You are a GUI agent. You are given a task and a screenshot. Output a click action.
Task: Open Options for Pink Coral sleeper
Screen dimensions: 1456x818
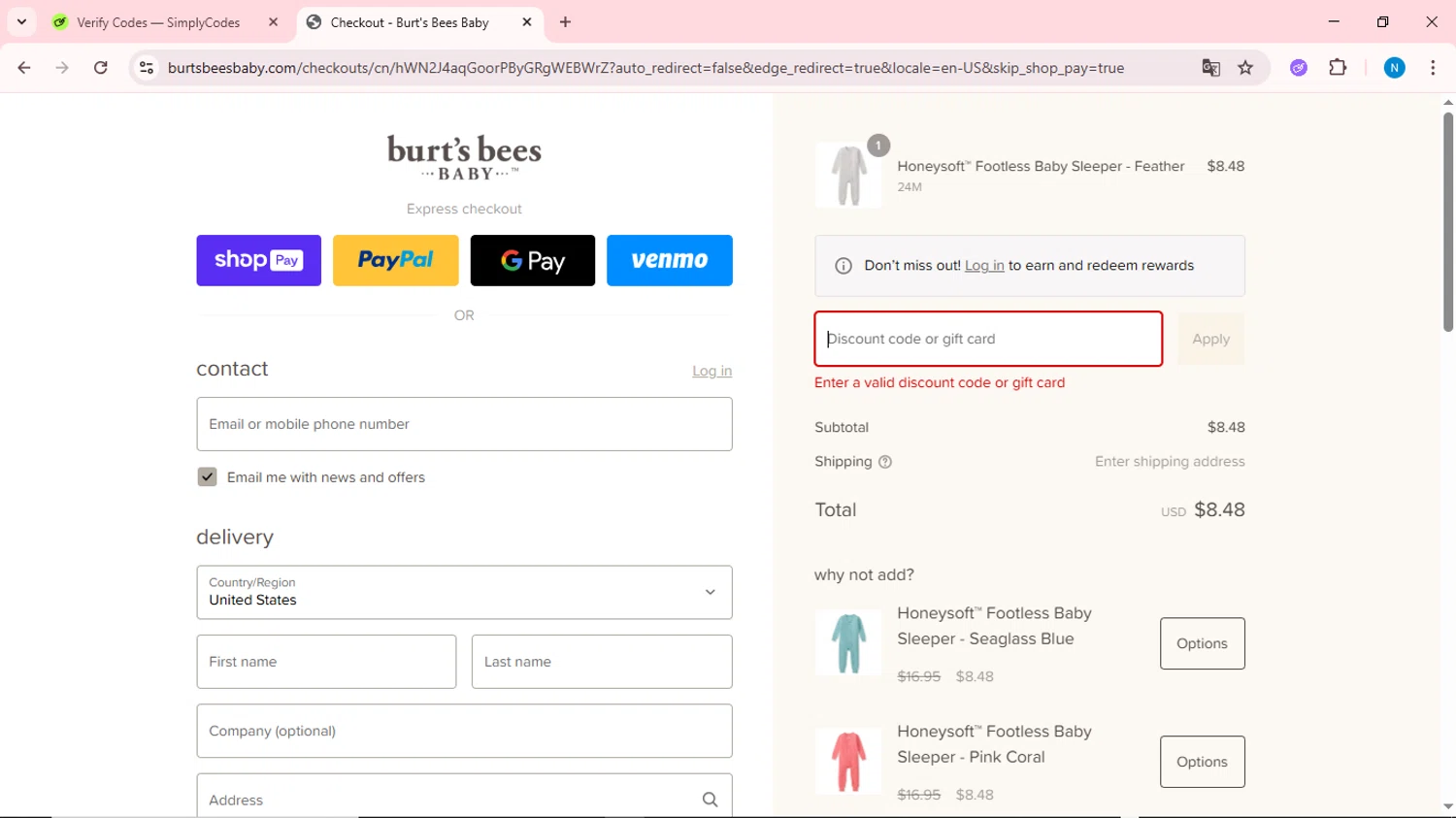tap(1202, 762)
